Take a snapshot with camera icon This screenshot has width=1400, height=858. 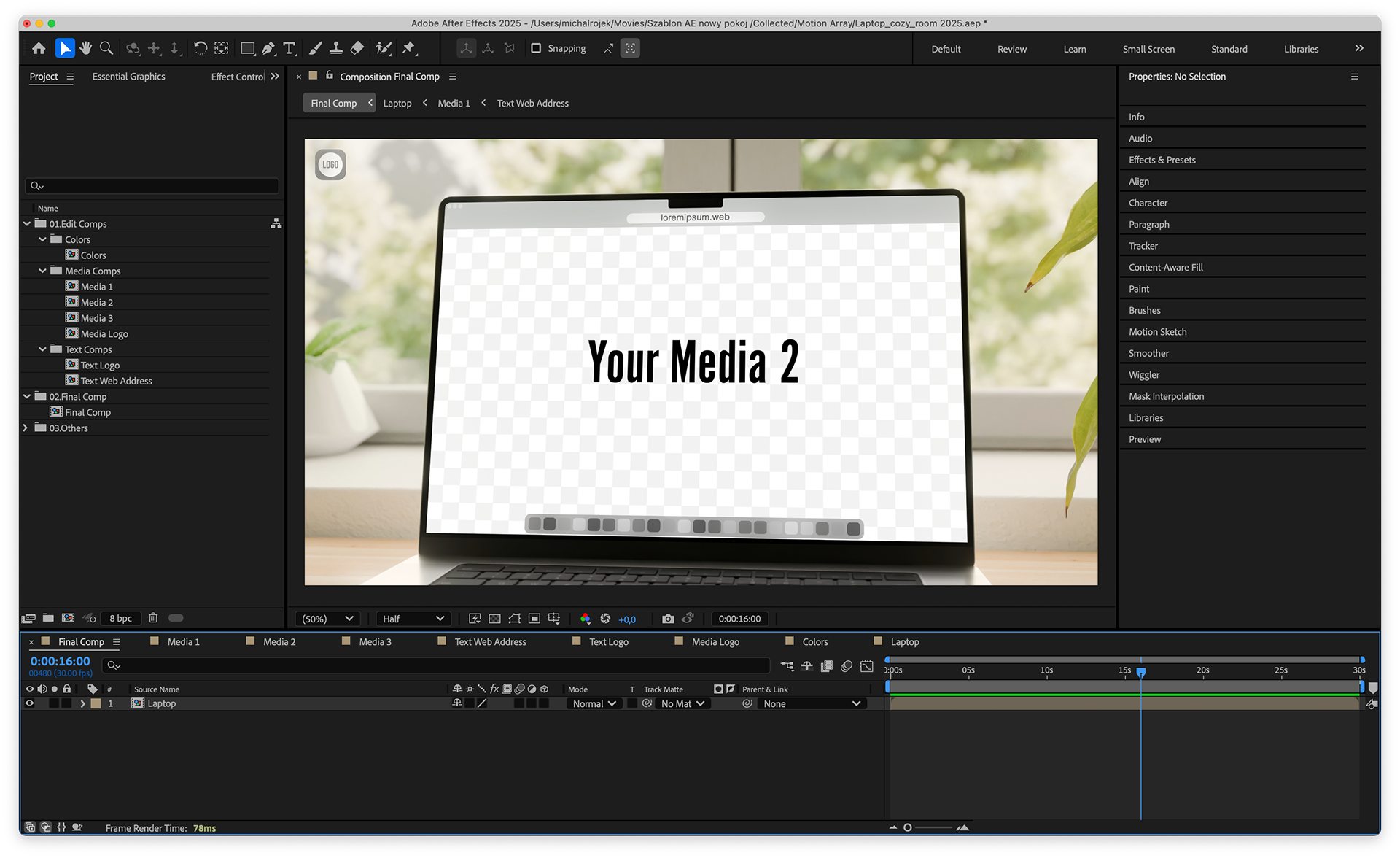[x=667, y=619]
